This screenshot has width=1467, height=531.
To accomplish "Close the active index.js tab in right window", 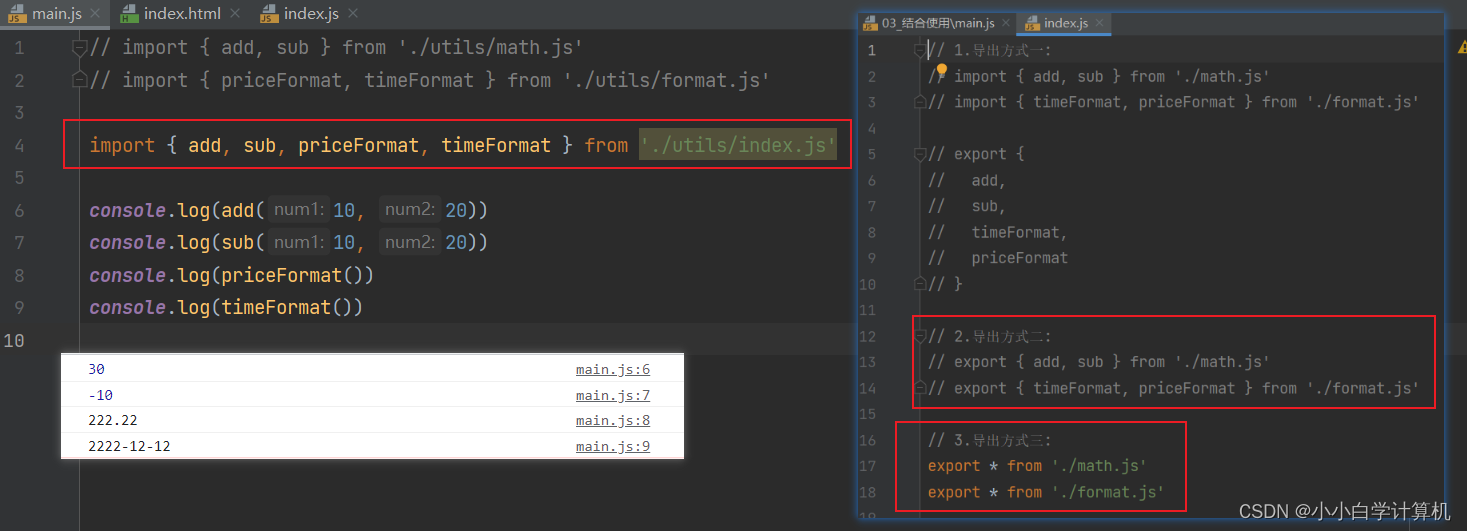I will pos(1099,23).
